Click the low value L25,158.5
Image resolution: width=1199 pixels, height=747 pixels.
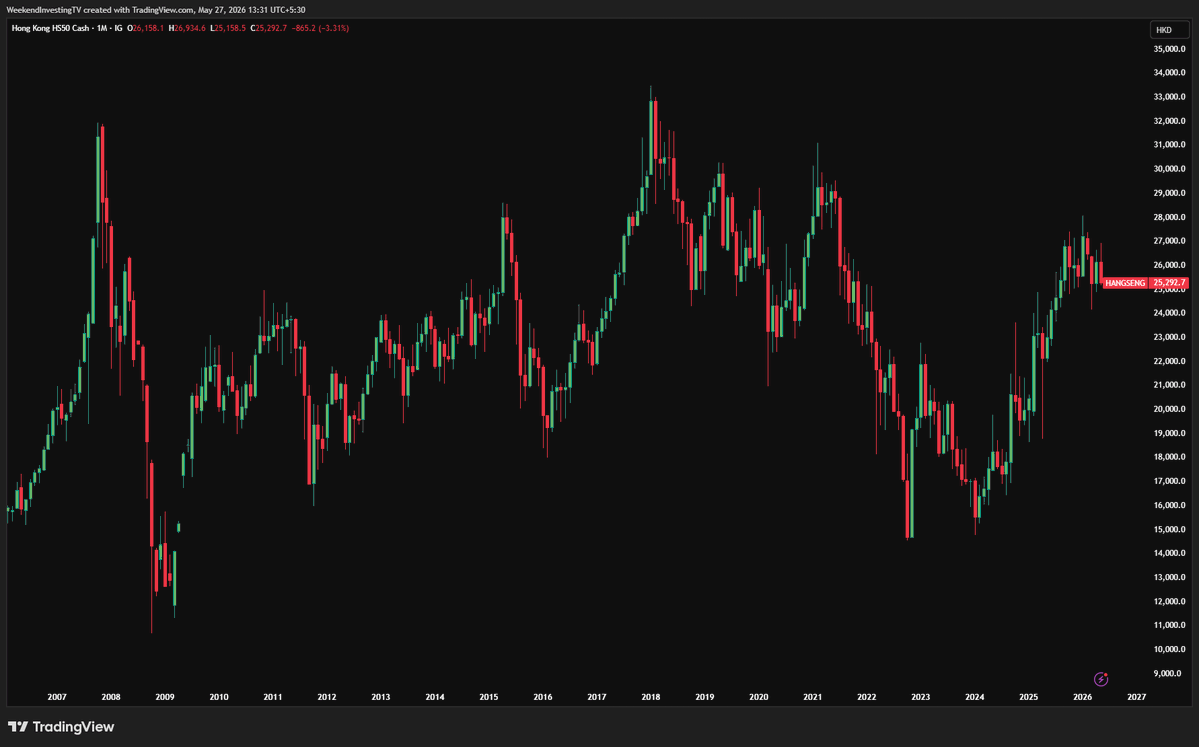pos(228,28)
